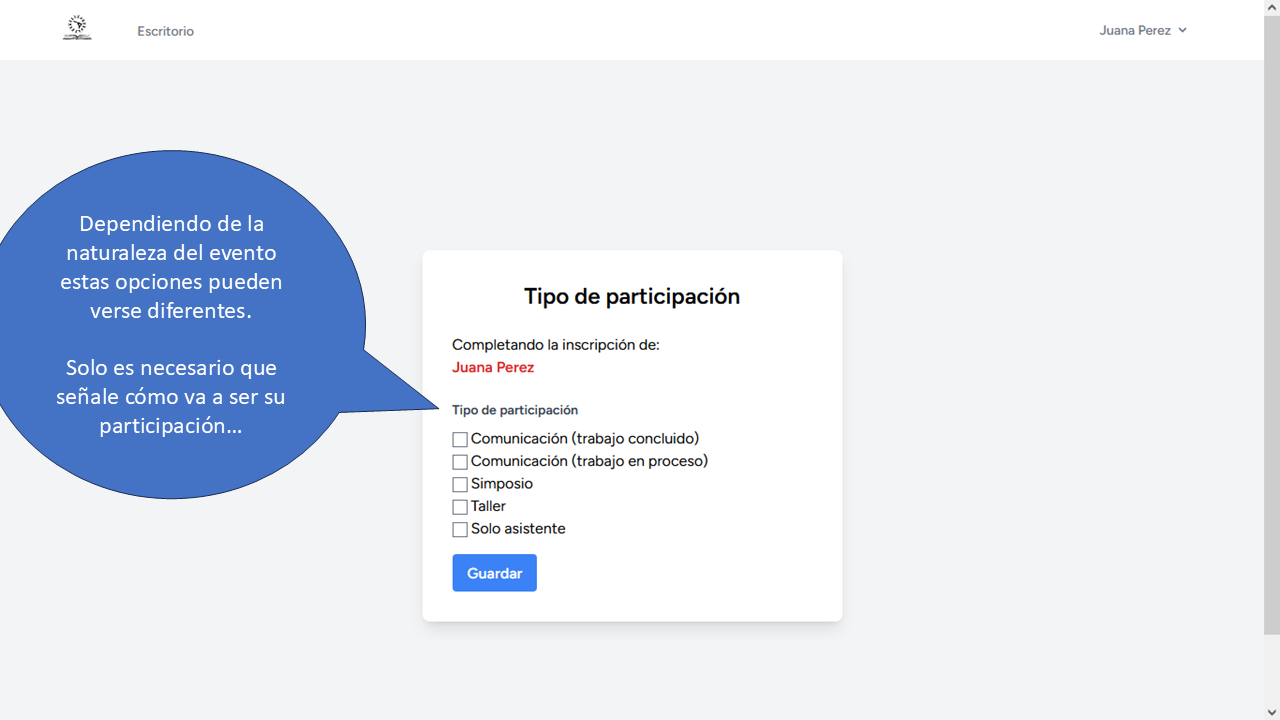Click the 'Simposio' option label text

point(502,484)
